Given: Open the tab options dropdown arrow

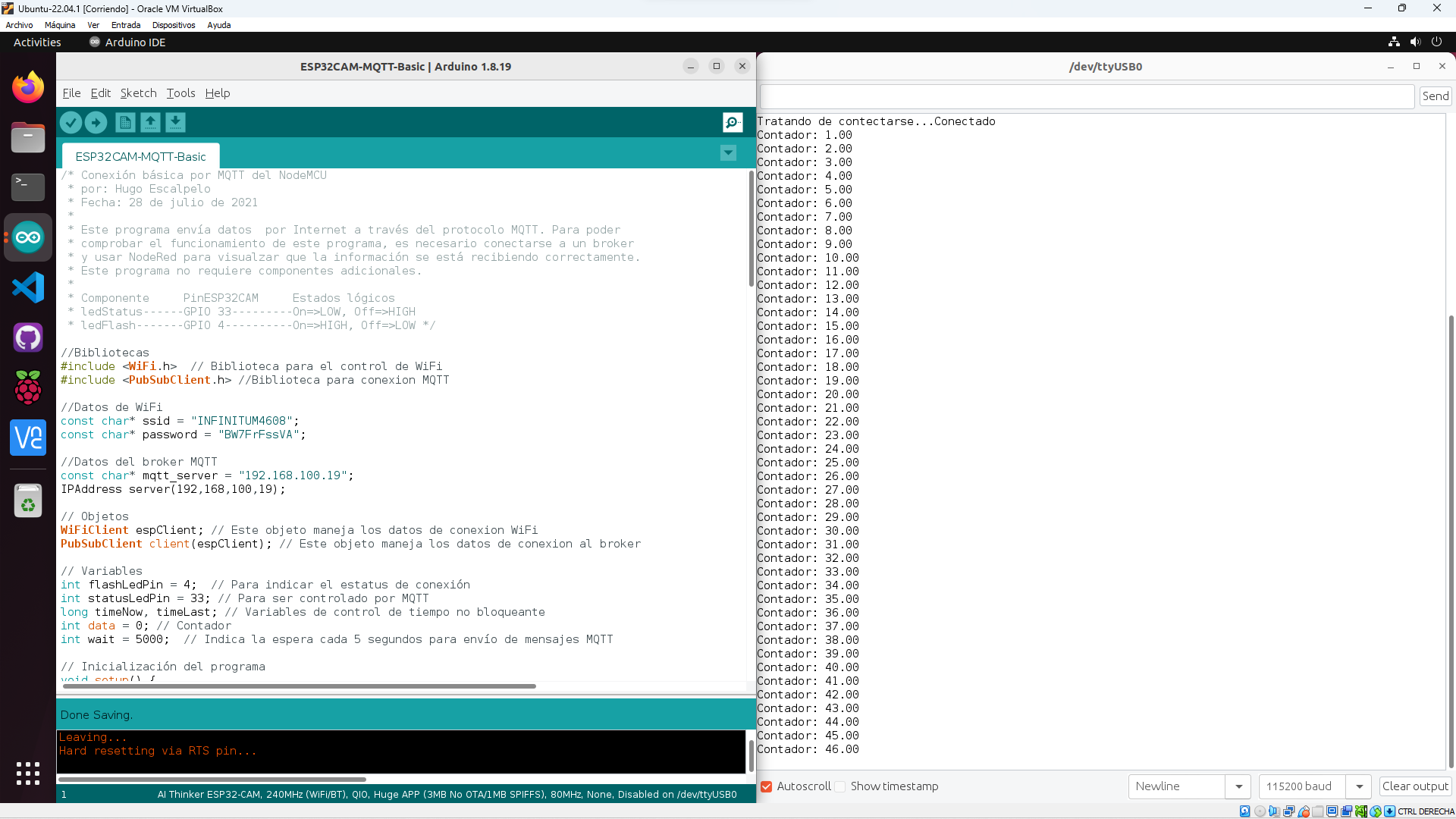Looking at the screenshot, I should pyautogui.click(x=728, y=153).
